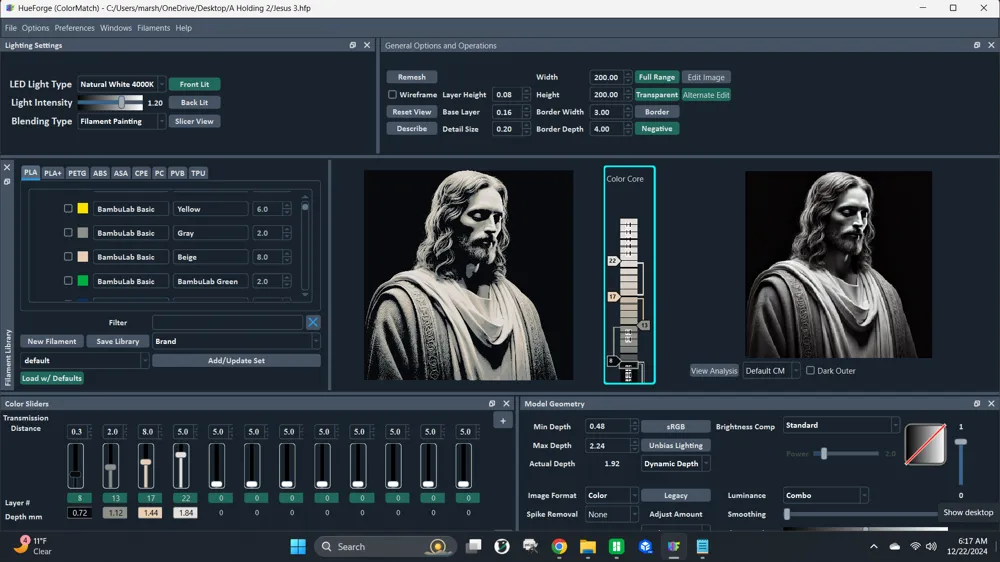1000x562 pixels.
Task: Check the BambuLab Green filament
Action: tap(68, 281)
